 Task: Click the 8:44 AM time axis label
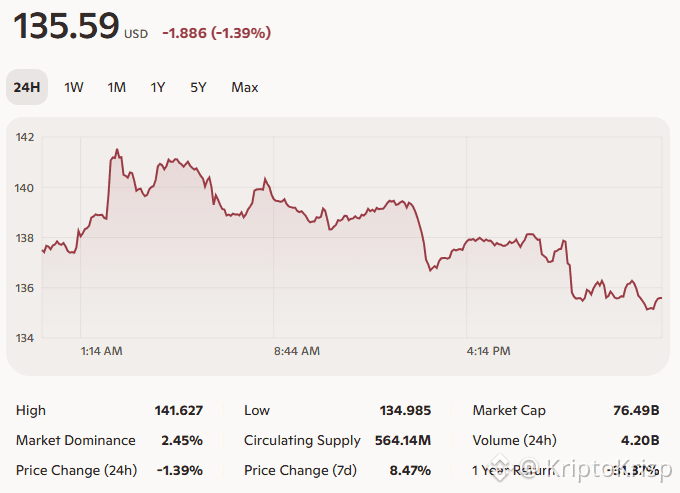(297, 351)
